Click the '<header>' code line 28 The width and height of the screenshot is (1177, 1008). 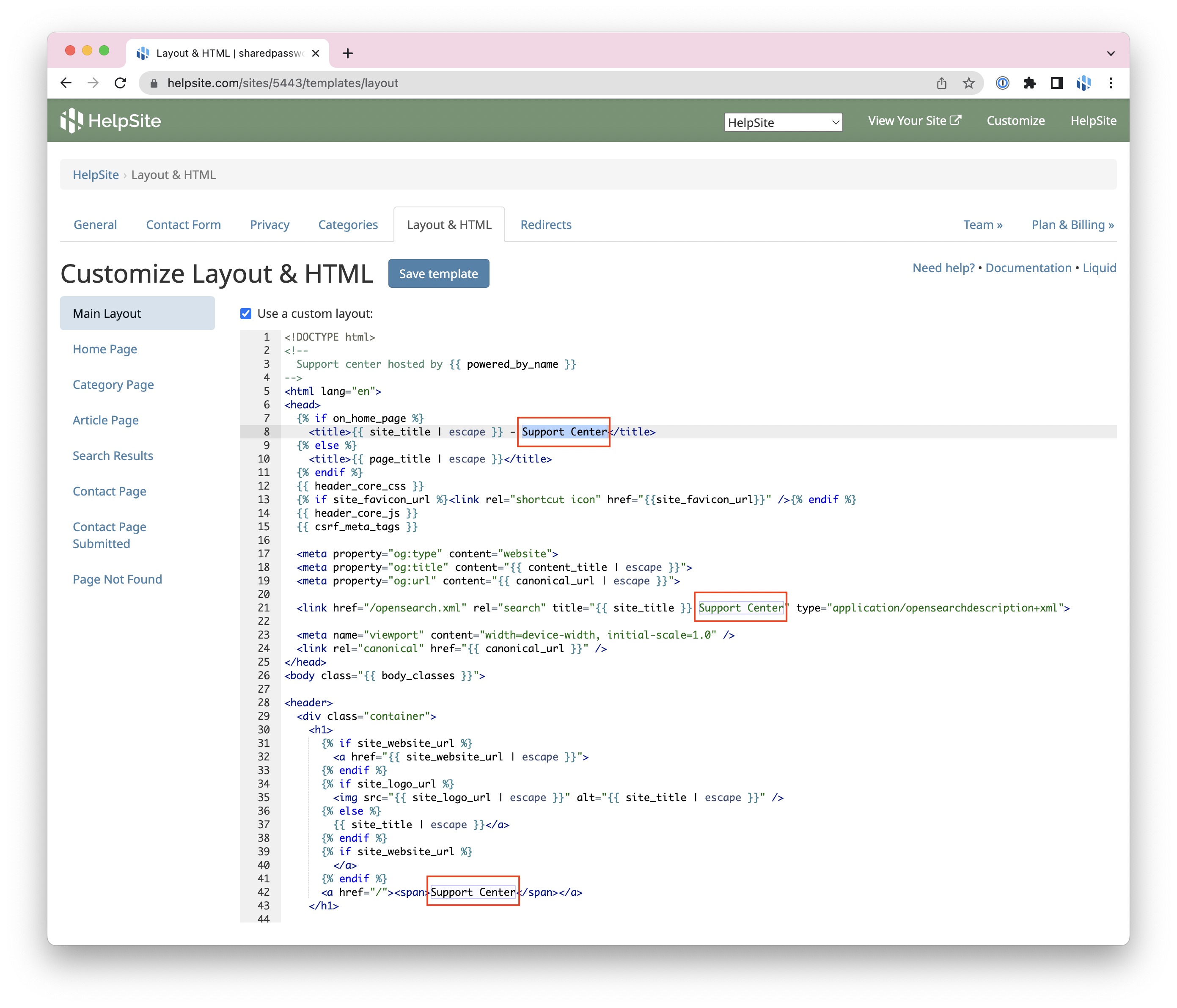point(308,702)
